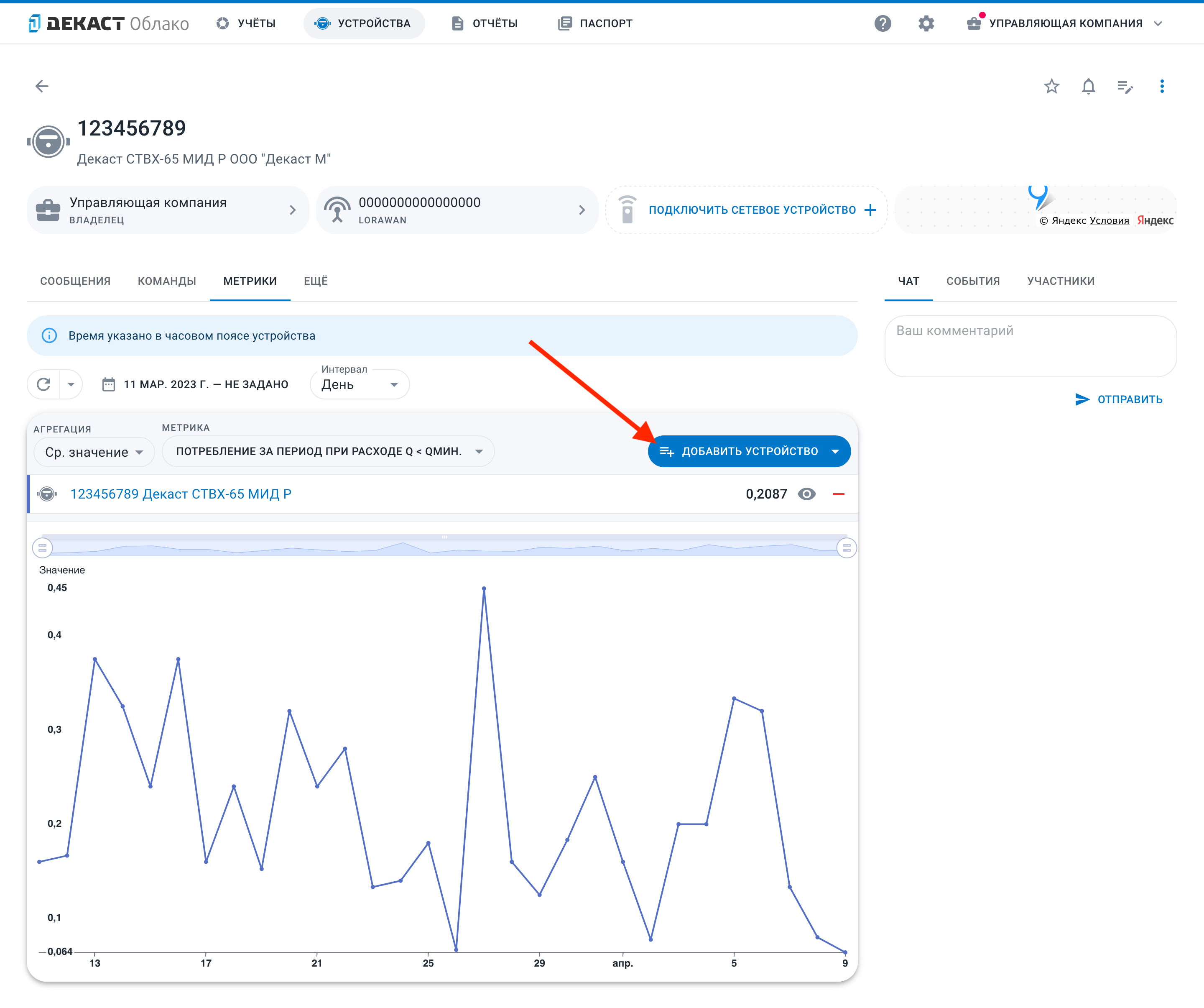The image size is (1204, 1008).
Task: Click the meter icon in device row
Action: click(x=47, y=494)
